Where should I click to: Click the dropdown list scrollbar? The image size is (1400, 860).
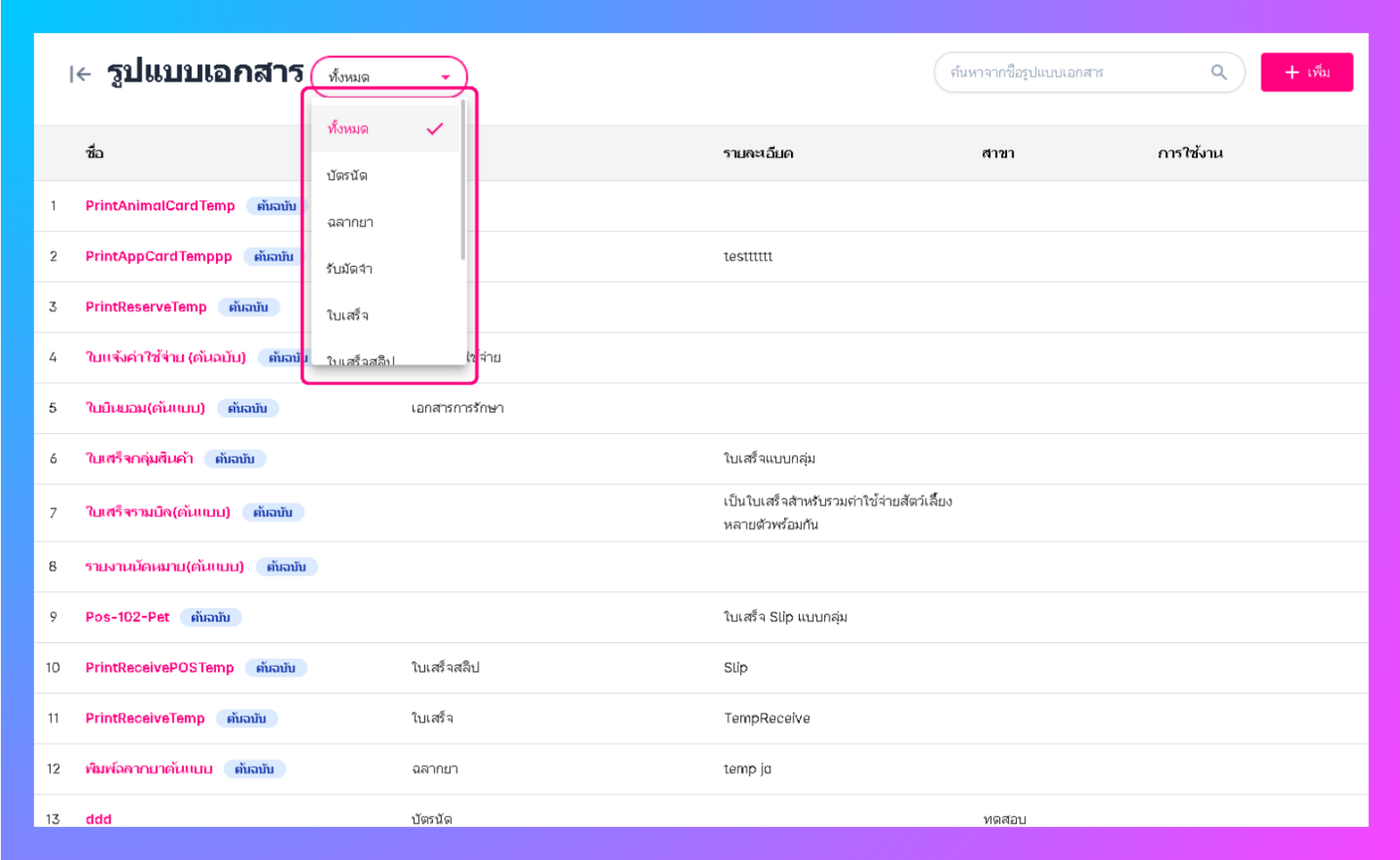pyautogui.click(x=463, y=180)
